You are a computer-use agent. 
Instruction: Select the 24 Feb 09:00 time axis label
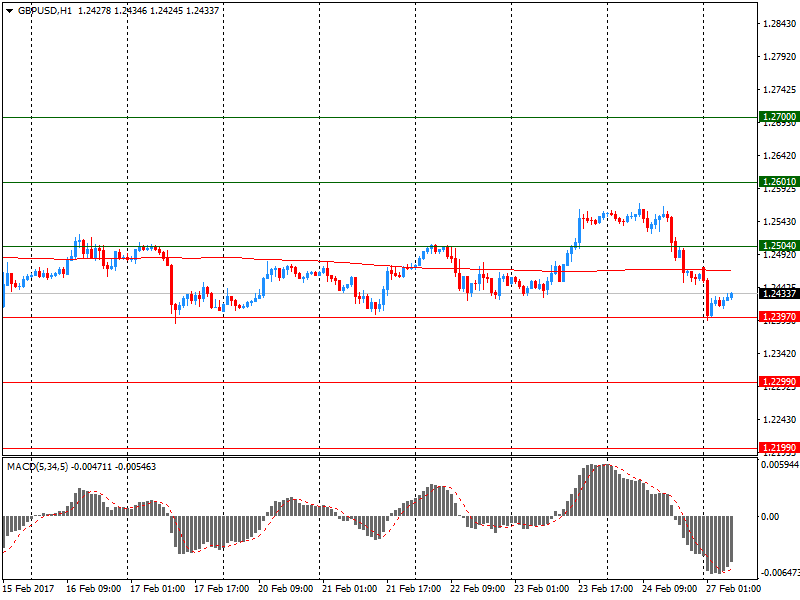click(x=669, y=589)
